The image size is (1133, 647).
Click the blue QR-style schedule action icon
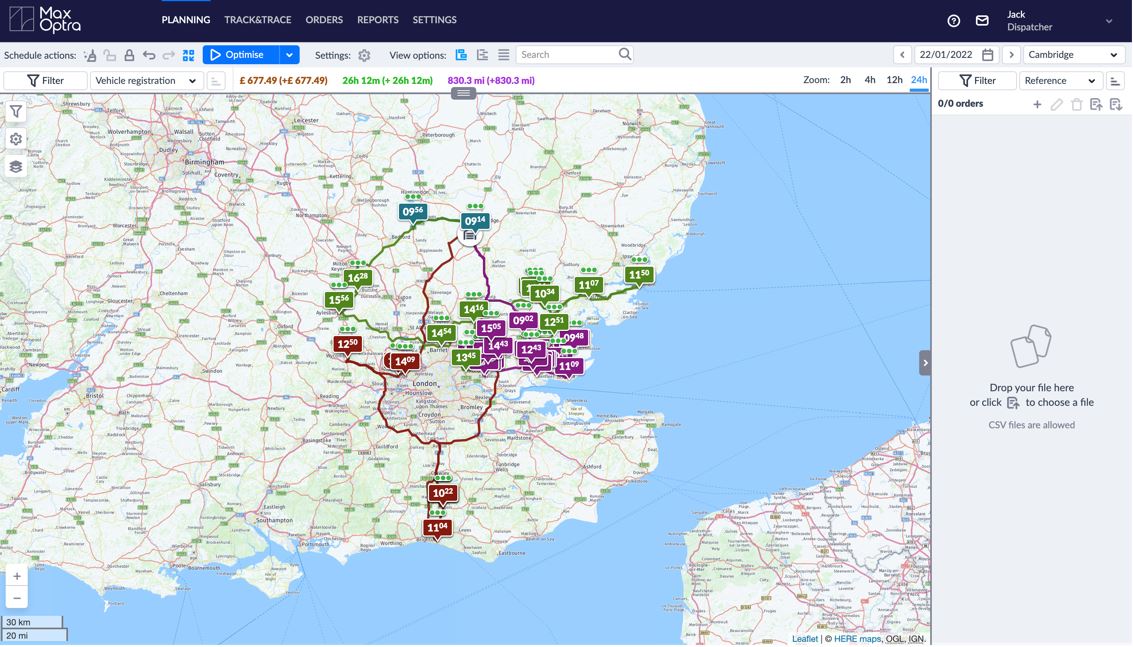188,55
